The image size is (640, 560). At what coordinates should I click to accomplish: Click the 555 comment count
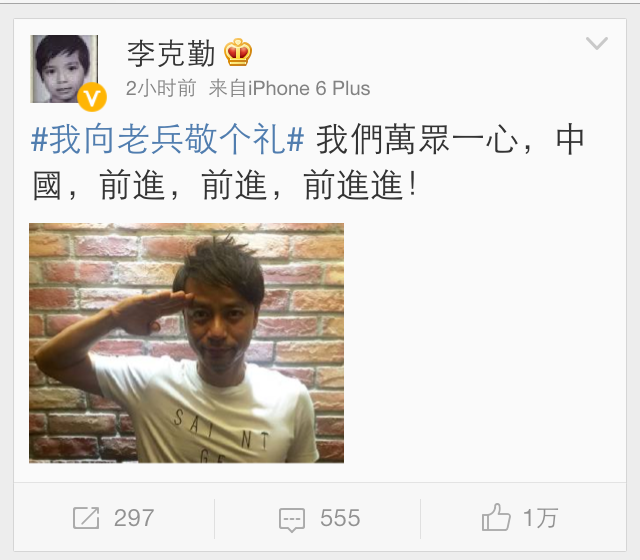click(340, 518)
